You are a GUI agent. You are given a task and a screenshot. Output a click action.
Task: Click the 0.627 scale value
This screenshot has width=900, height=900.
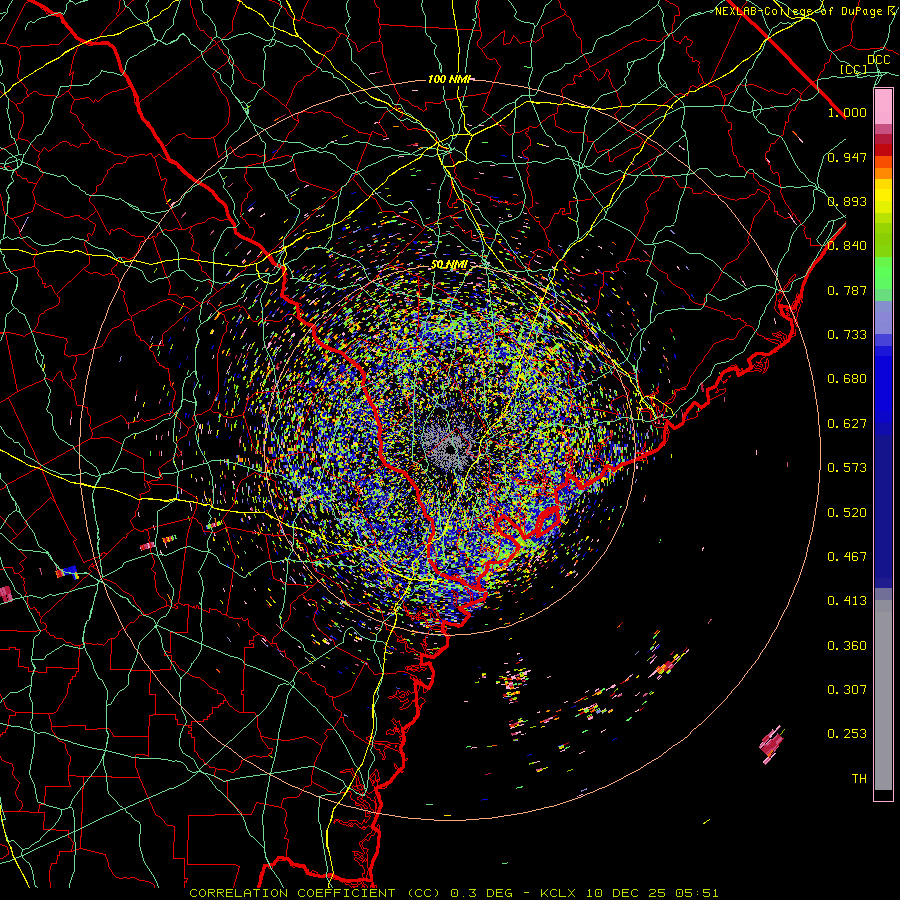(x=847, y=424)
